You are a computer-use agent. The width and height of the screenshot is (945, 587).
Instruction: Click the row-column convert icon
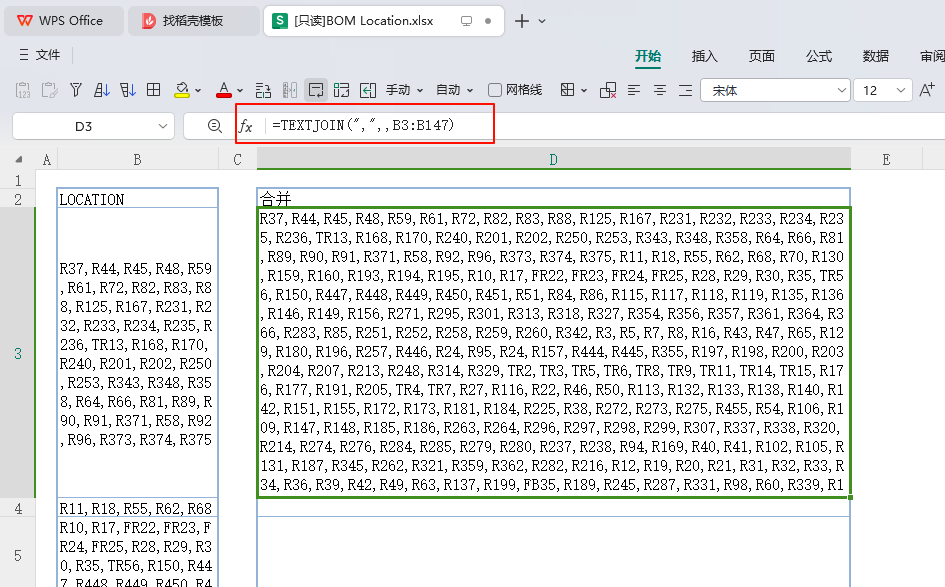tap(263, 90)
